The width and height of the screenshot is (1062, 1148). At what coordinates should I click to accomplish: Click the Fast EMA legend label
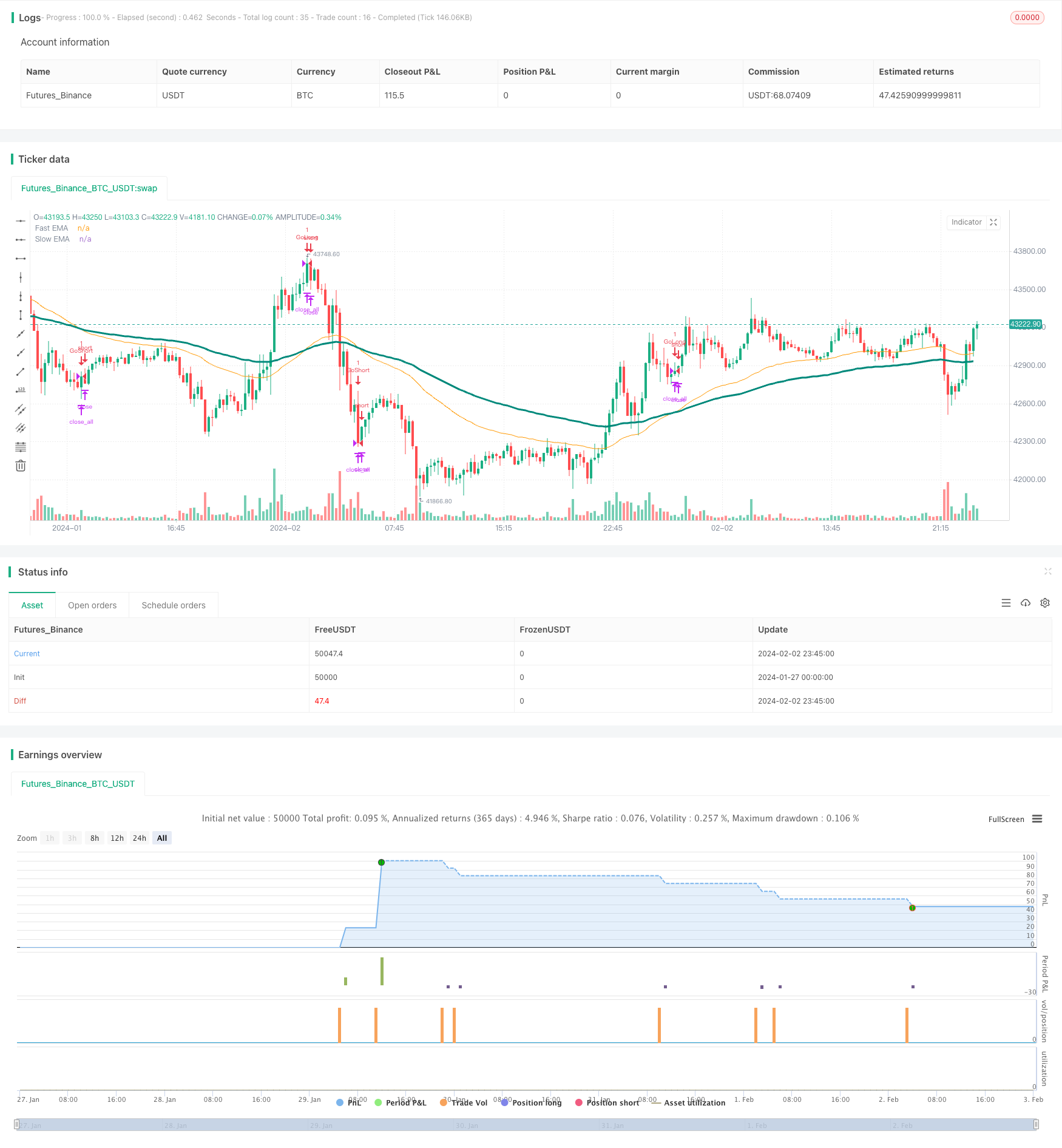click(x=52, y=228)
